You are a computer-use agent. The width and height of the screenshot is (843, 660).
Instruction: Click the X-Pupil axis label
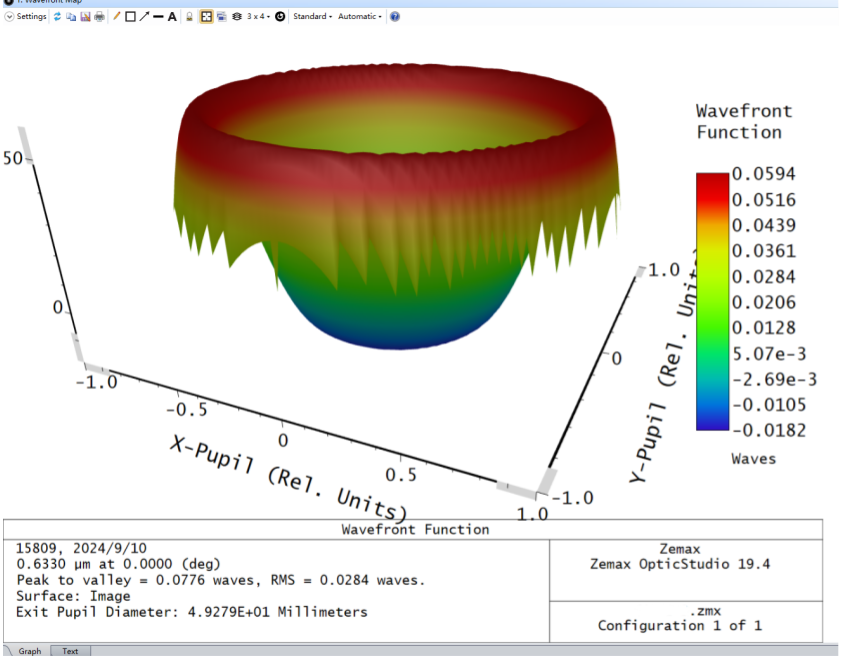click(289, 478)
